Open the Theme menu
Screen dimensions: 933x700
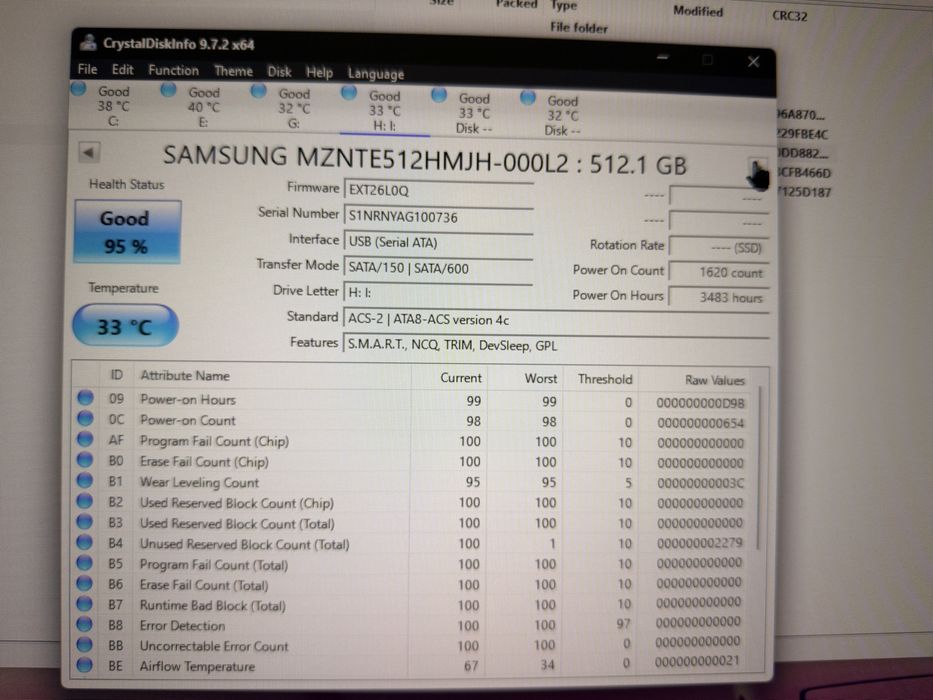click(233, 71)
